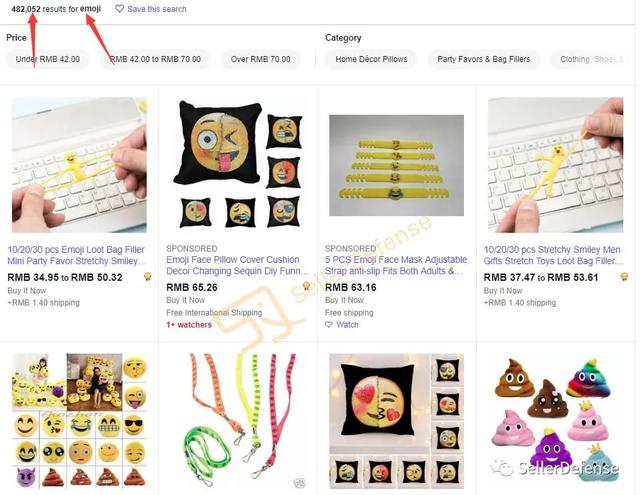Screen dimensions: 640x495
Task: Open Emoji Face Pillow Cover Cushion listing title
Action: (x=237, y=265)
